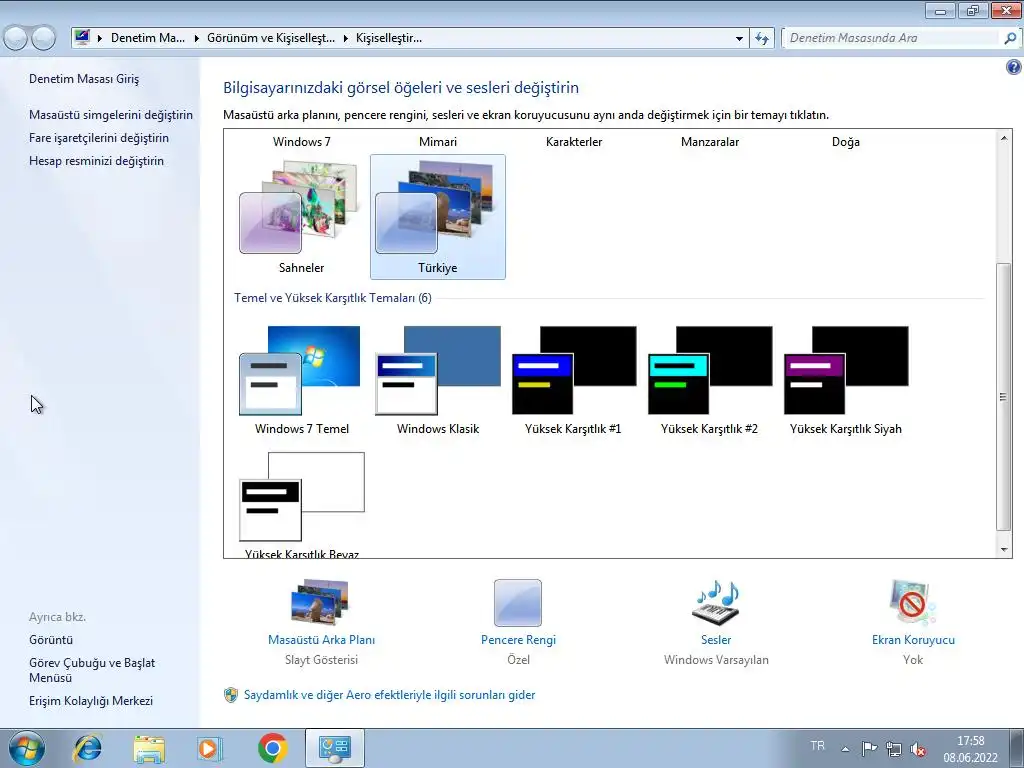Click the Manzaralar category label
The height and width of the screenshot is (768, 1024).
click(x=709, y=142)
